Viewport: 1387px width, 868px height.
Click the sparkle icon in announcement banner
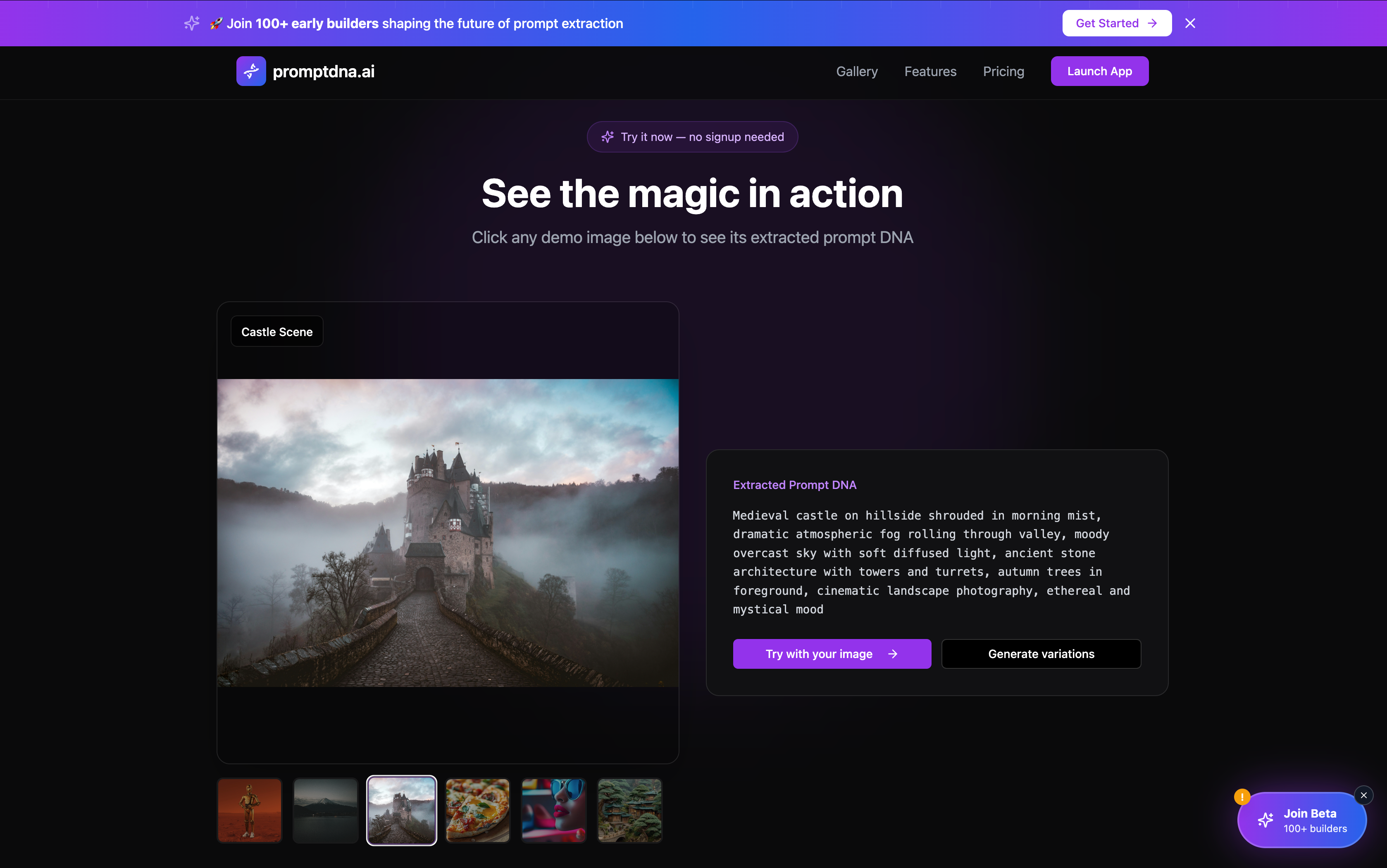pyautogui.click(x=192, y=24)
